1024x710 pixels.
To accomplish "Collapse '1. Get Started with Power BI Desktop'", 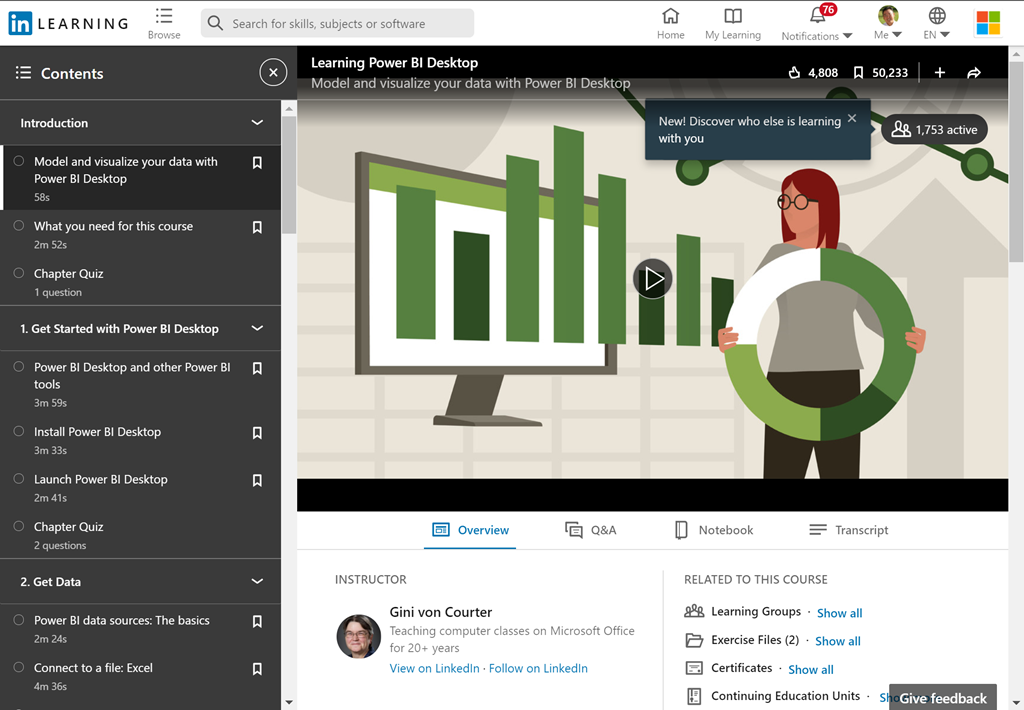I will tap(257, 329).
